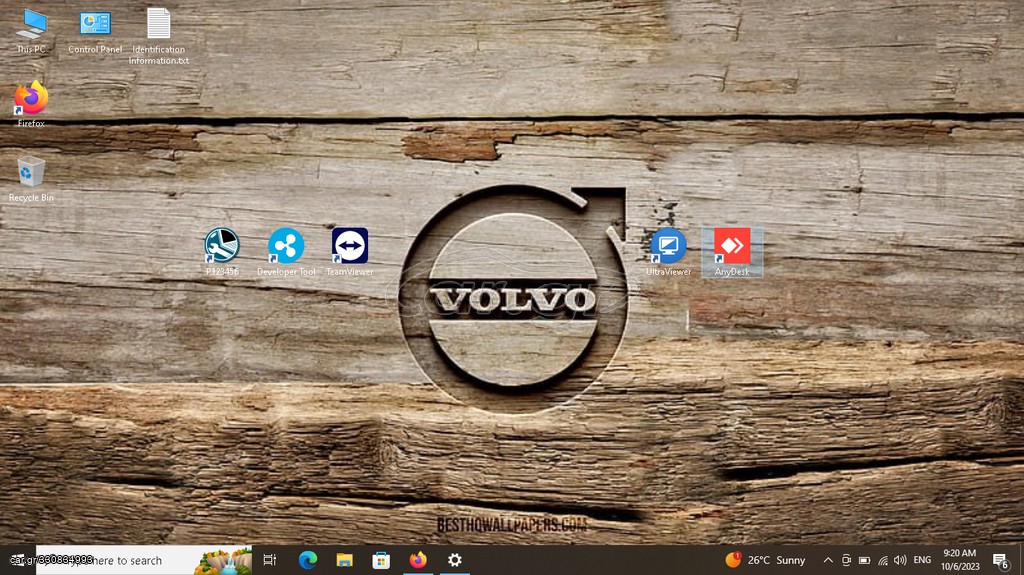
Task: Open File Explorer from the taskbar
Action: [344, 560]
